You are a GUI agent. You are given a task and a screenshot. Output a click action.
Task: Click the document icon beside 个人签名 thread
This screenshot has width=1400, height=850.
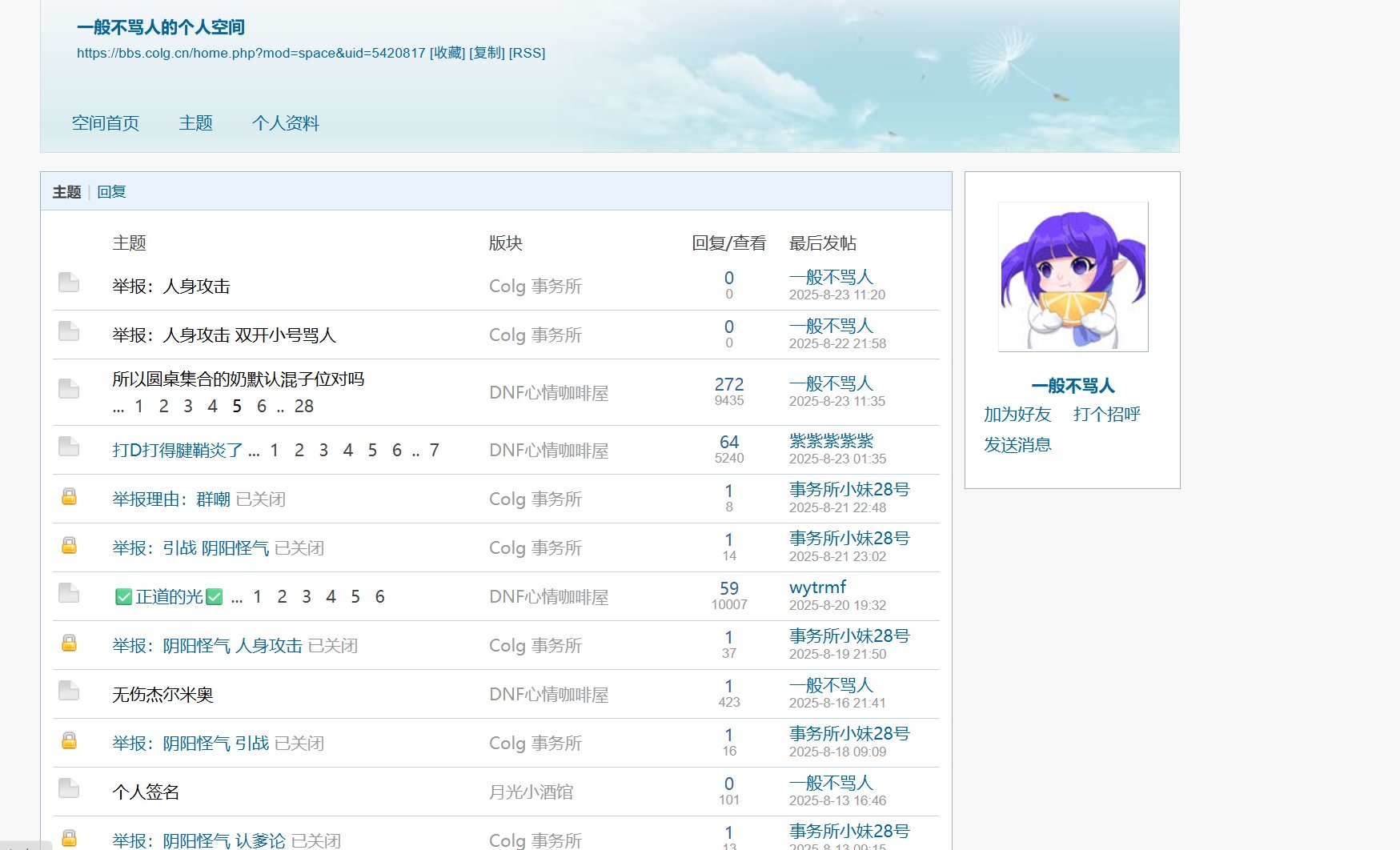pyautogui.click(x=69, y=788)
